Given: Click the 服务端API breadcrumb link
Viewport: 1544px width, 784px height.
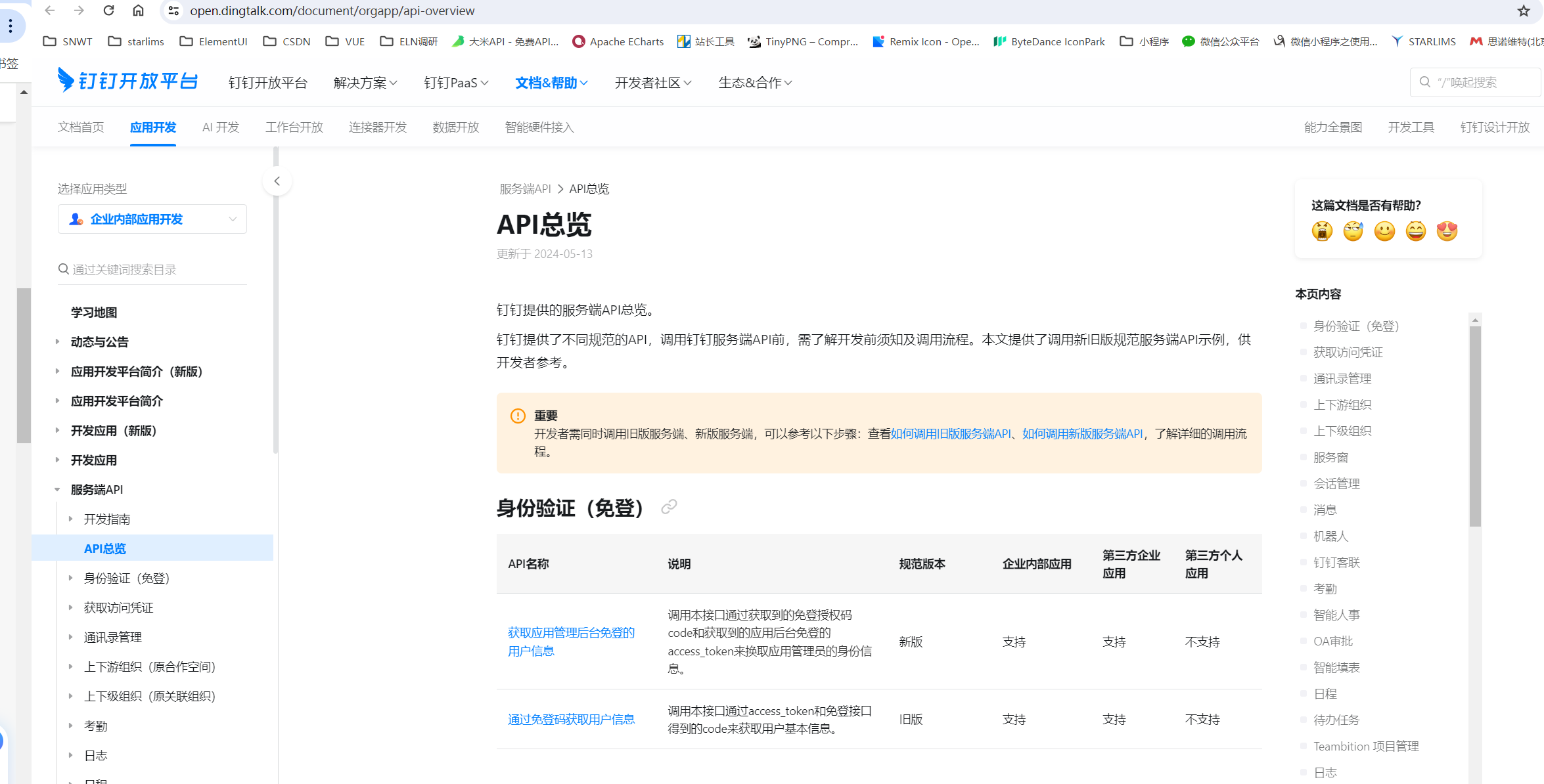Looking at the screenshot, I should pos(525,189).
